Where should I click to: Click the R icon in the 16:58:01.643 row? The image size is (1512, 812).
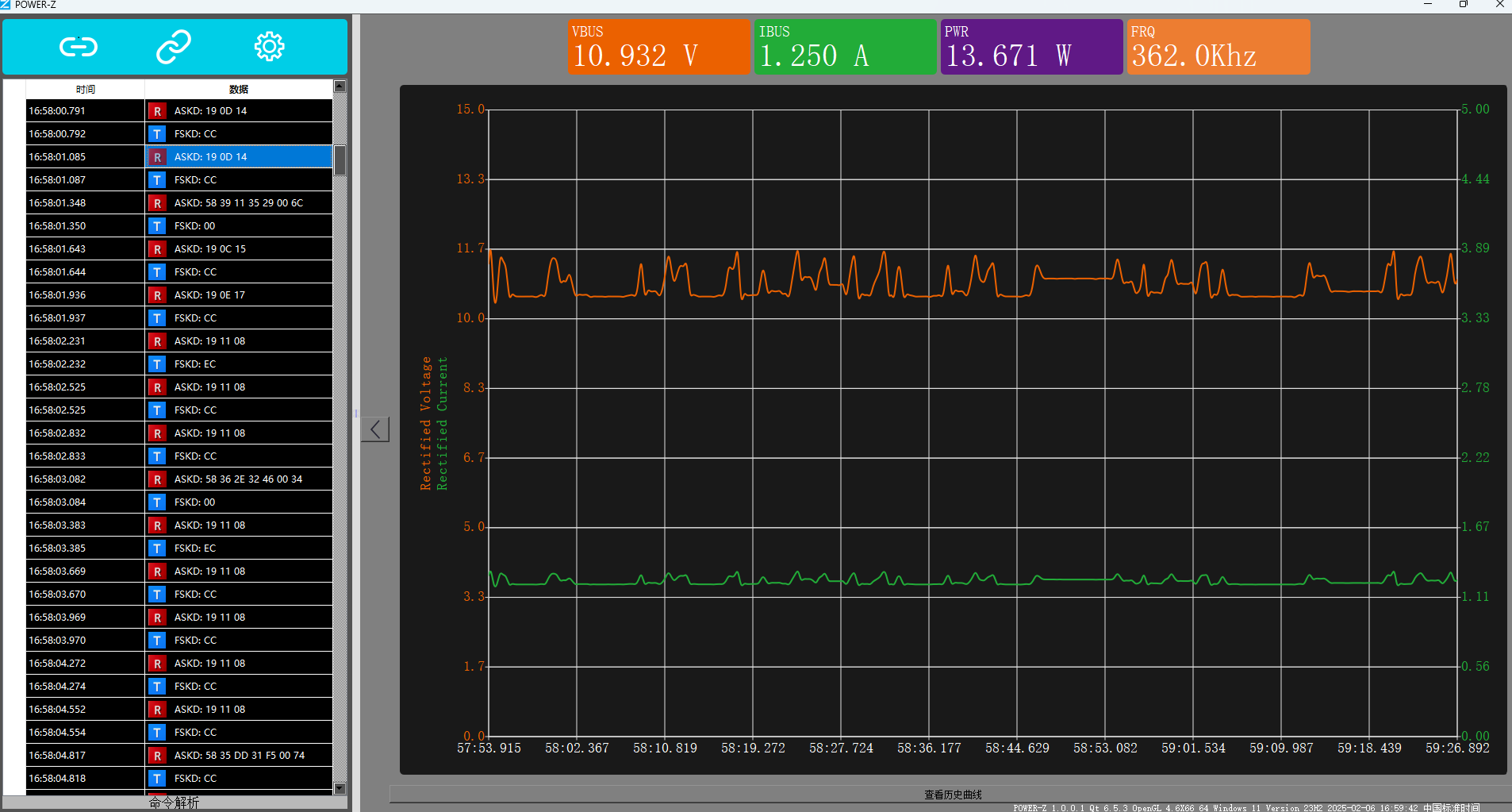(157, 249)
